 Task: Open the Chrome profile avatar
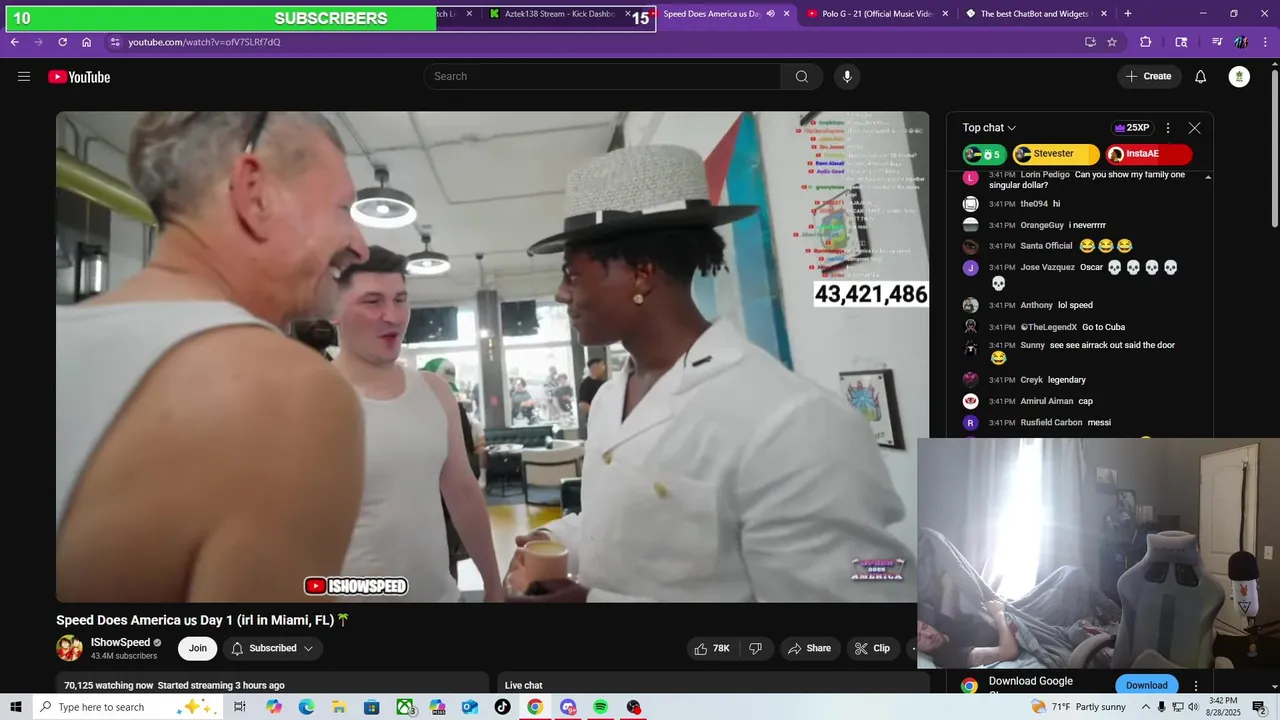[1241, 42]
